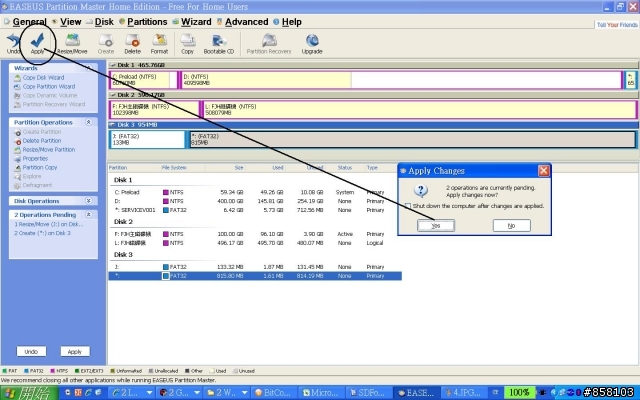Select D: (NTFS) block in disk map
640x400 pixels.
[401, 80]
